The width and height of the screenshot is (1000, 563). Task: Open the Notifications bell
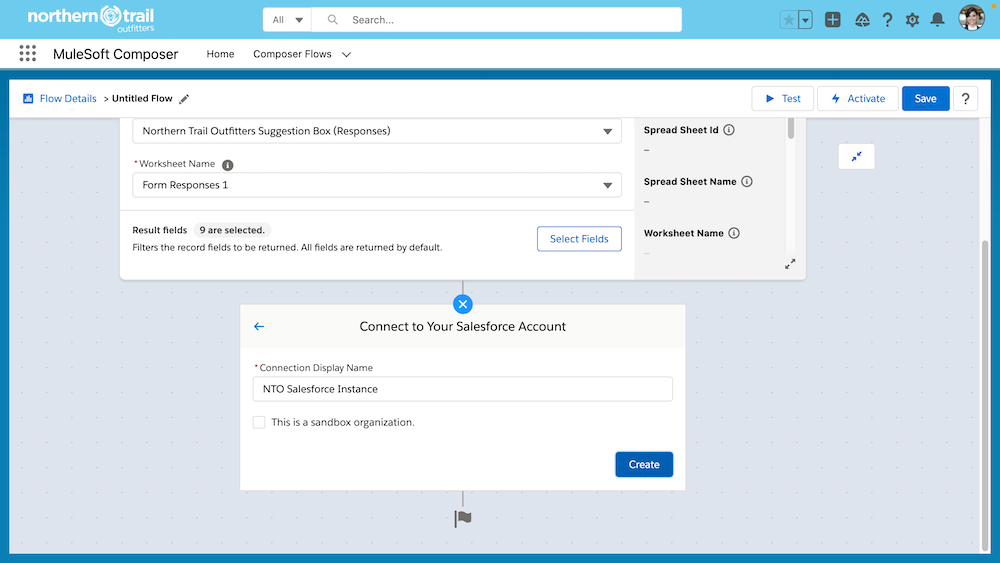(937, 20)
